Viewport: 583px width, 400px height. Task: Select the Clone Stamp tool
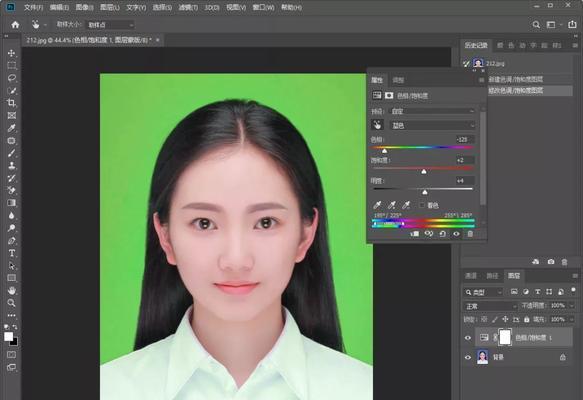12,165
